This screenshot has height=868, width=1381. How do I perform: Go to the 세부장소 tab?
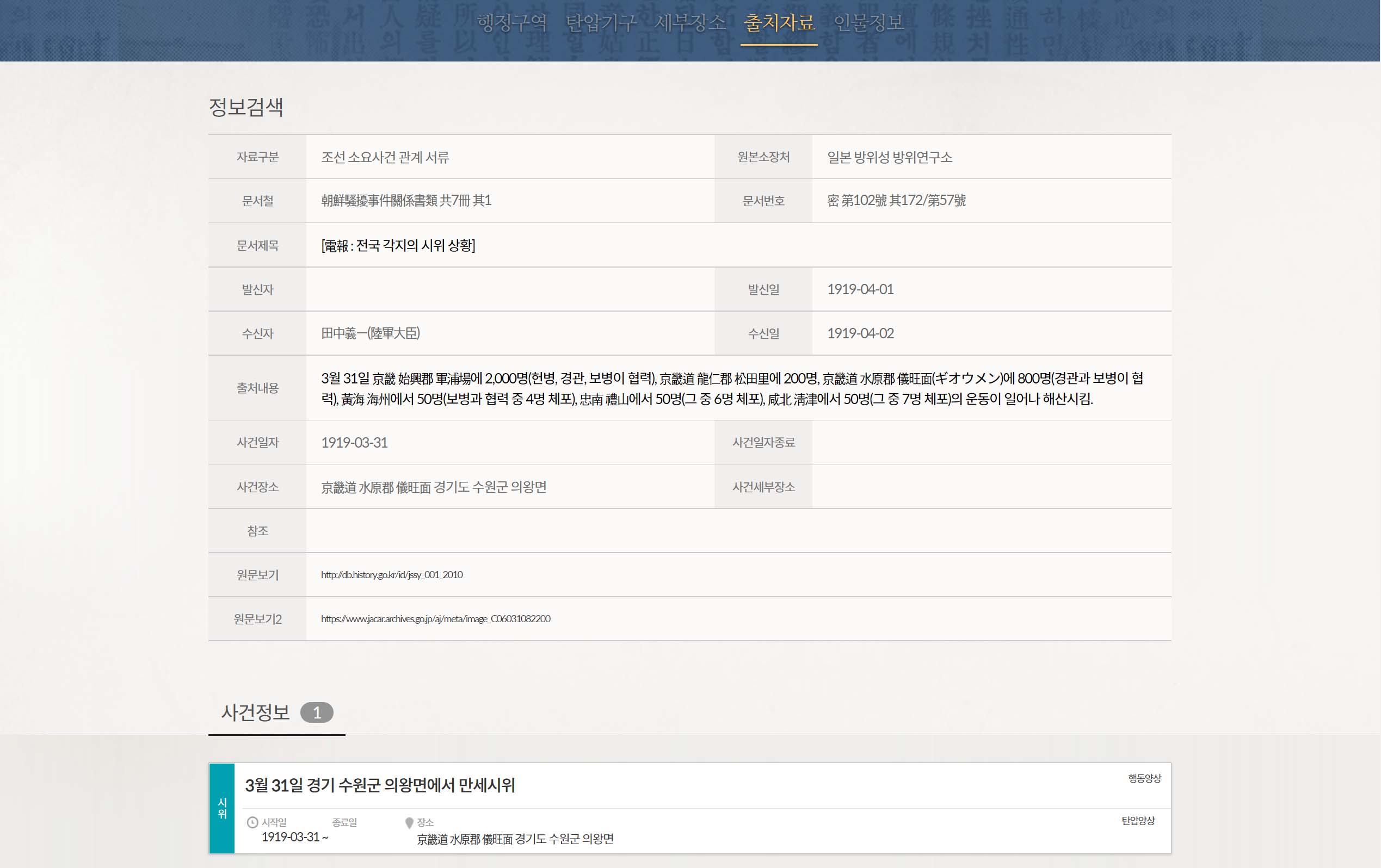coord(690,23)
